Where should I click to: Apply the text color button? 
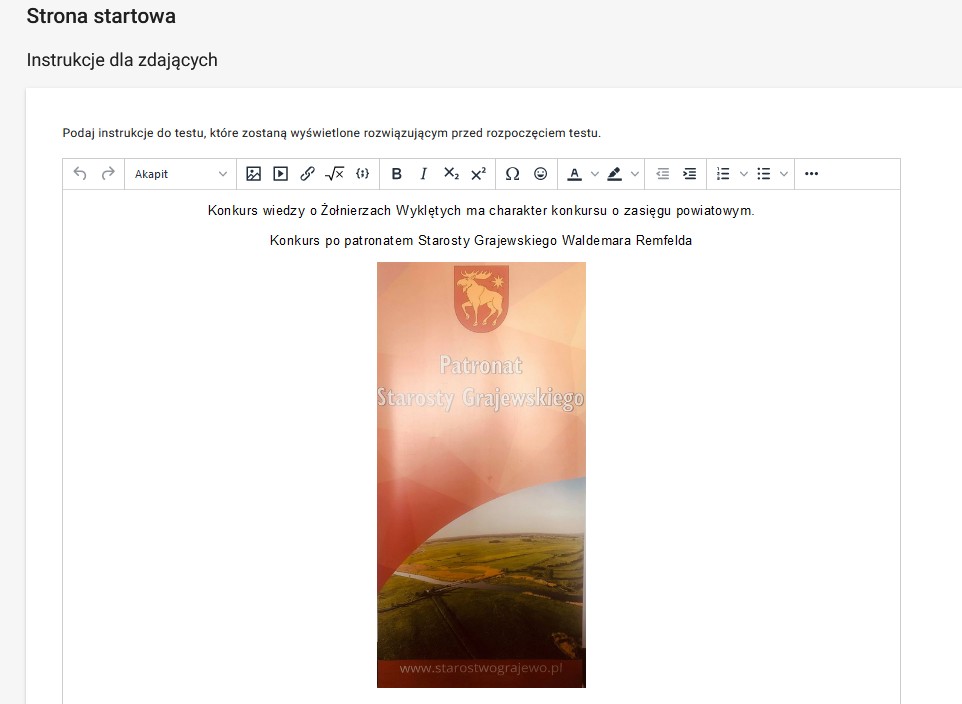(574, 174)
